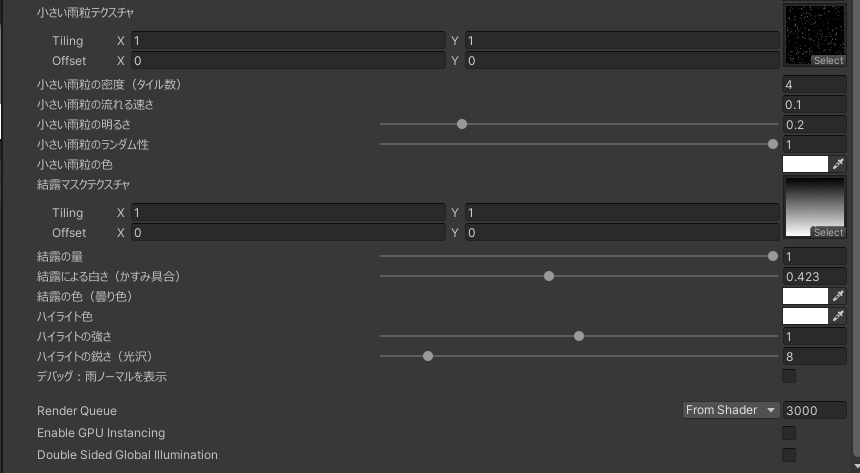
Task: Click 小さい雨粒の密度 value field
Action: point(814,85)
